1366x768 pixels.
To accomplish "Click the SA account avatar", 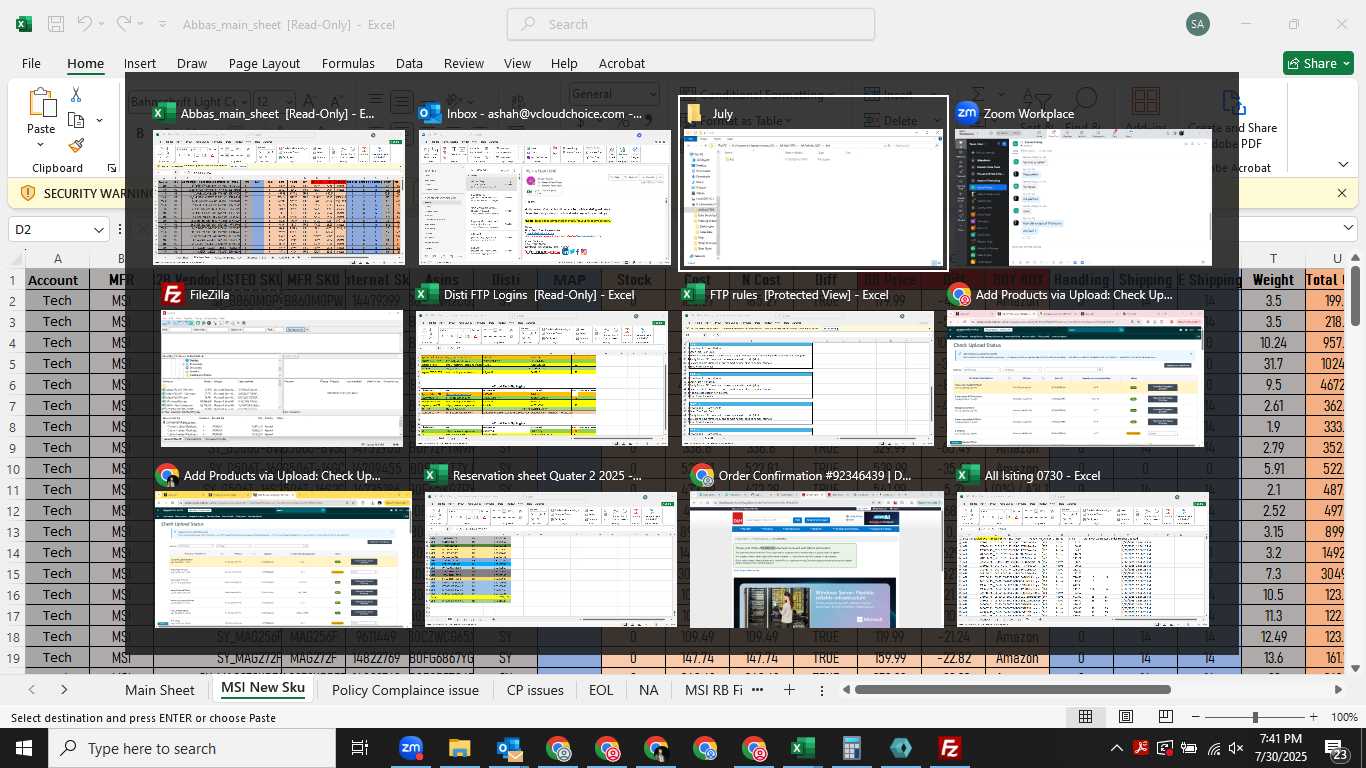I will coord(1197,24).
